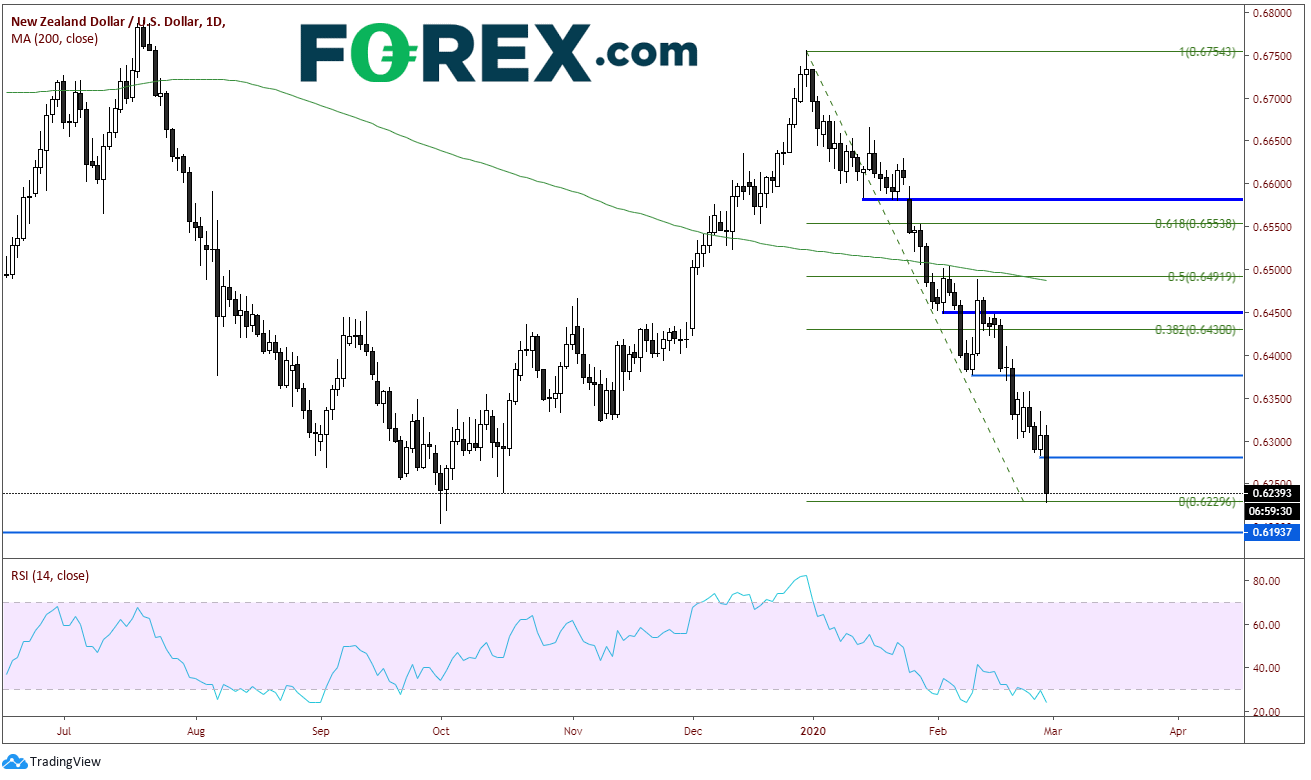Click the Dec label on time axis
This screenshot has height=780, width=1311.
693,731
